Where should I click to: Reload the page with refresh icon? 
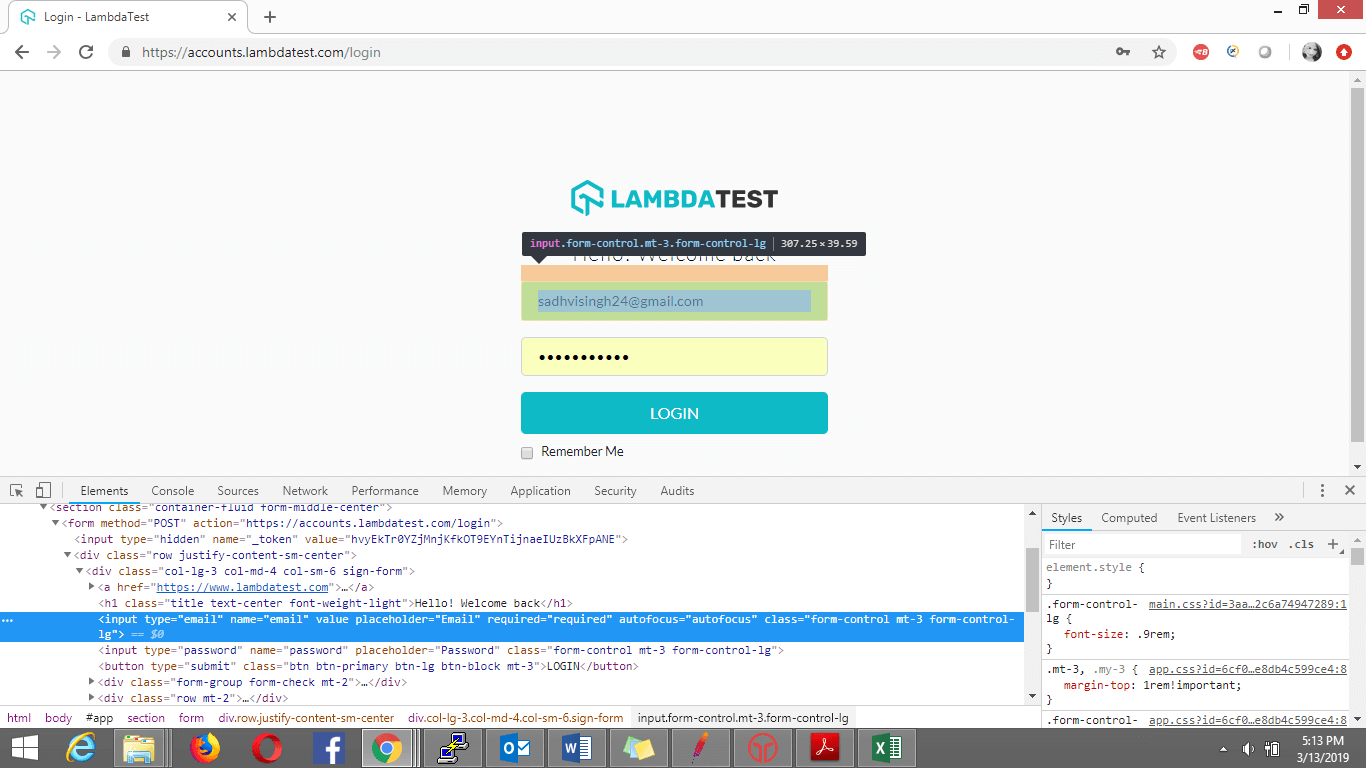[x=86, y=52]
